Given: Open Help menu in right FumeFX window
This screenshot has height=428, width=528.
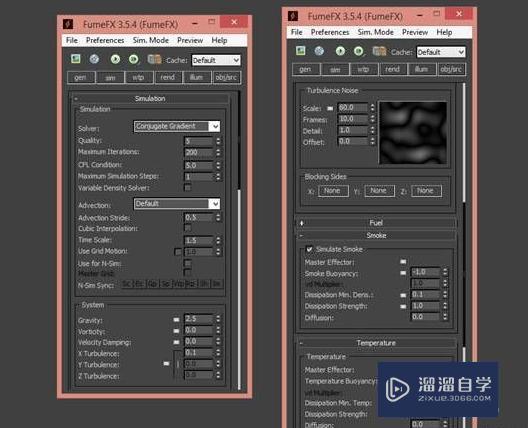Looking at the screenshot, I should [x=444, y=32].
